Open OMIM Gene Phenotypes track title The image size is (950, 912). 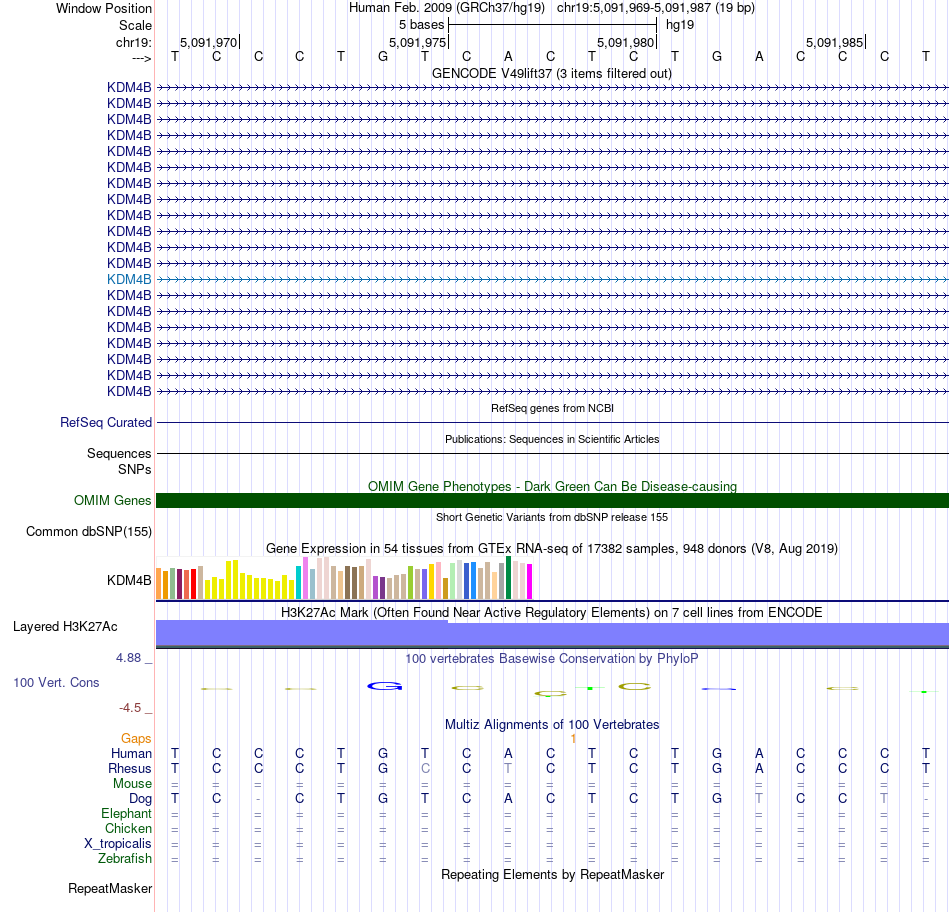552,487
